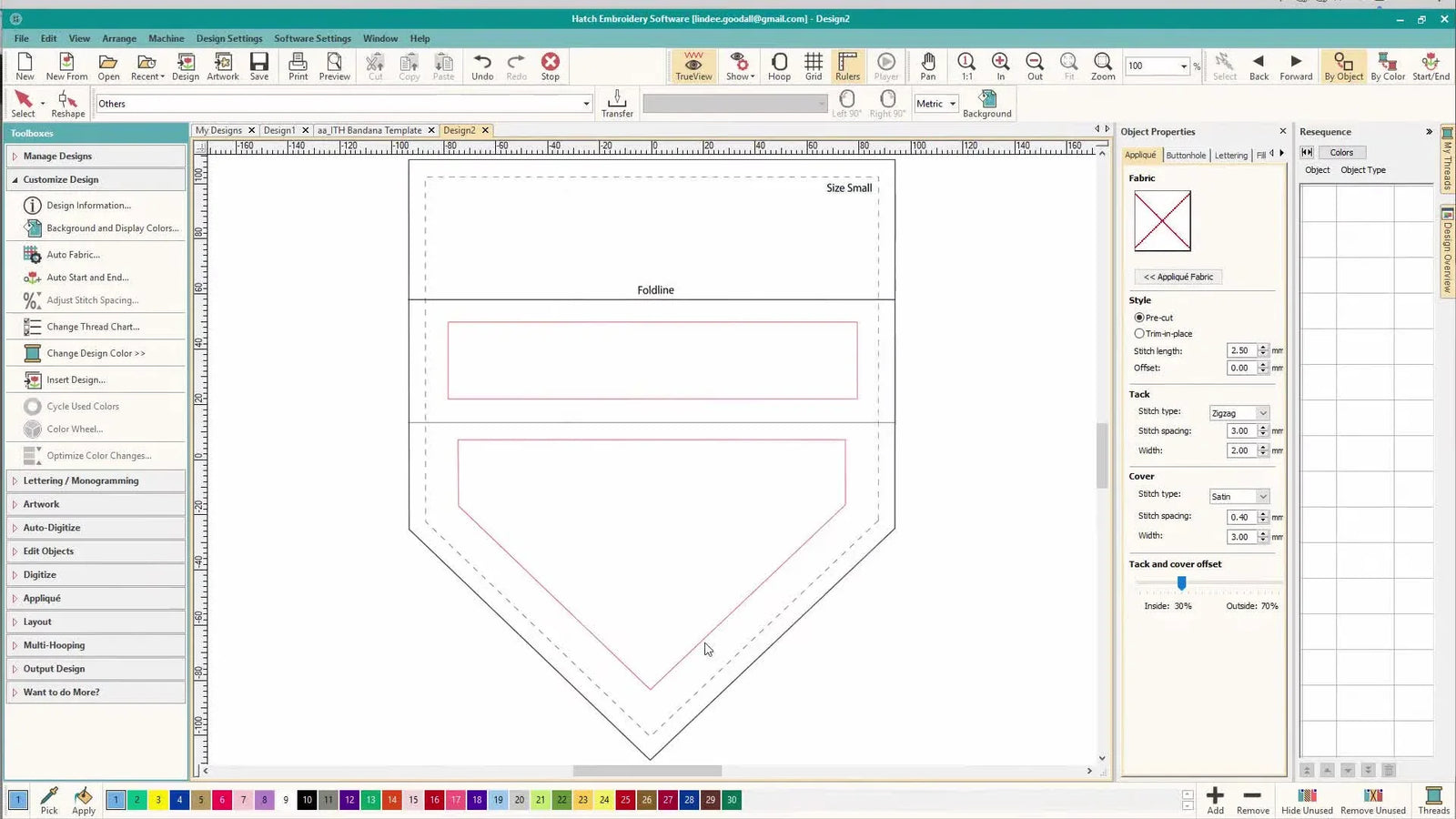This screenshot has width=1456, height=819.
Task: Select the Reshape tool
Action: (x=68, y=104)
